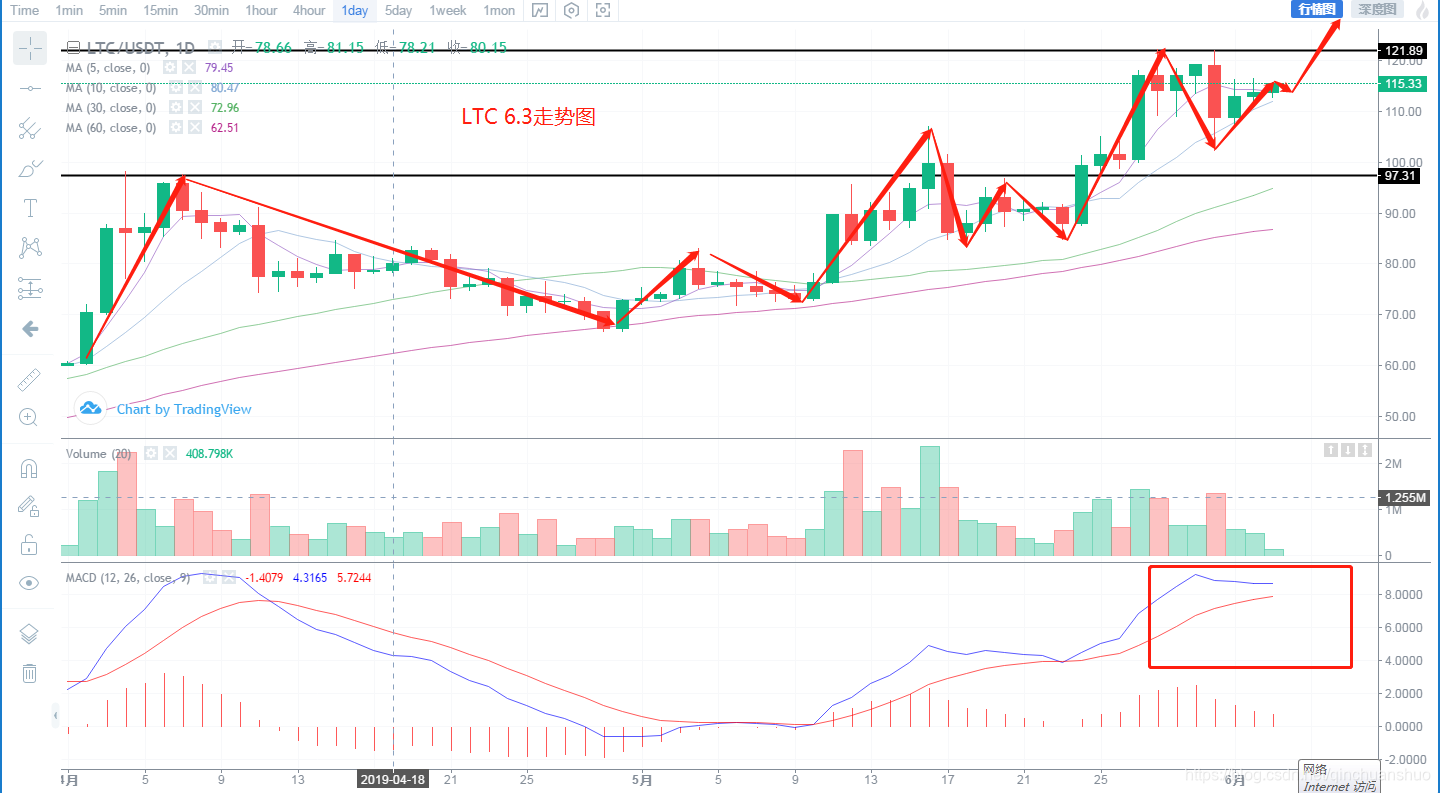Viewport: 1440px width, 793px height.
Task: Open settings for MA (30, close, 0)
Action: (175, 107)
